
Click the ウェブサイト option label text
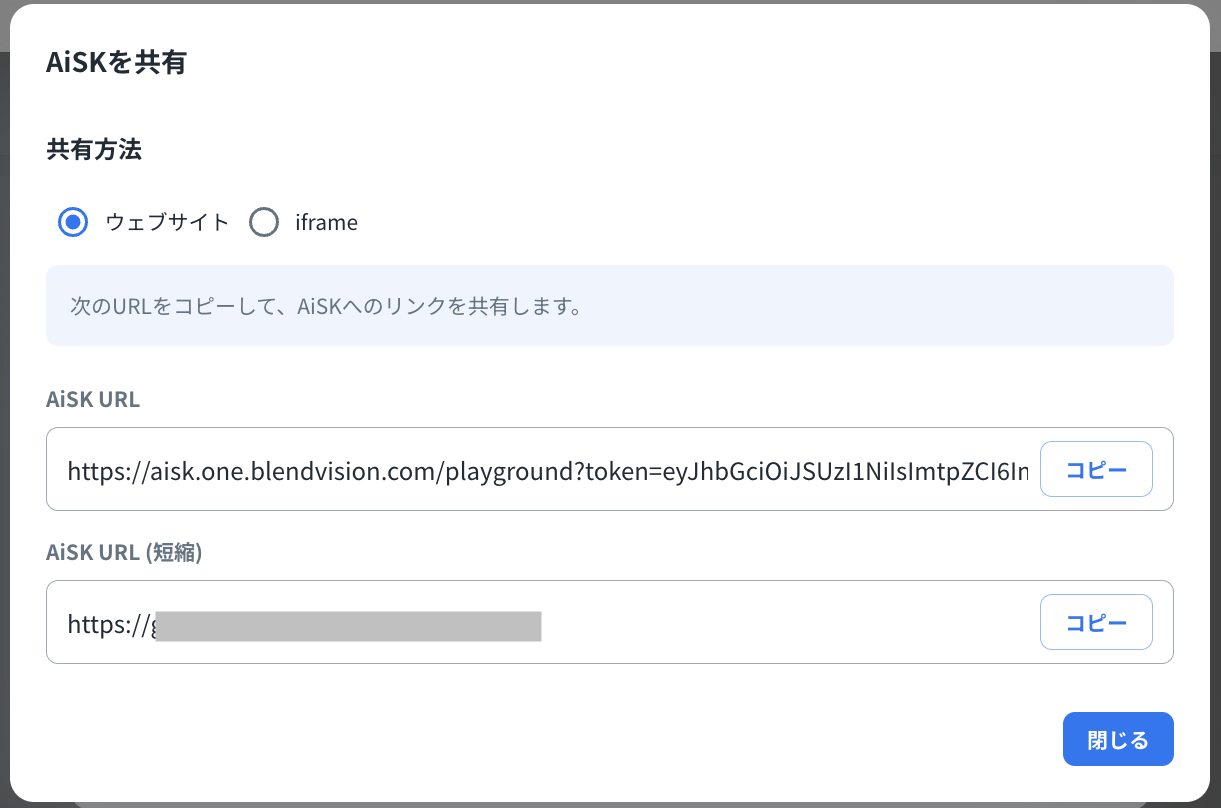[x=167, y=222]
